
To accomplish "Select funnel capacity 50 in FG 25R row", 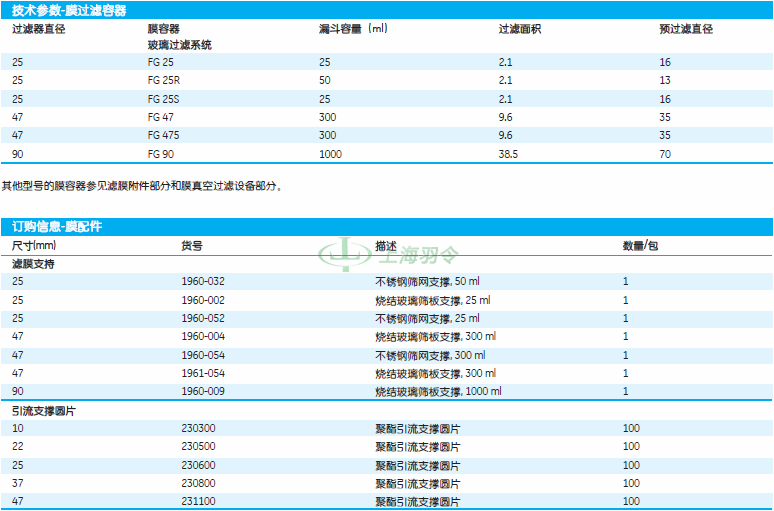I will [x=325, y=80].
